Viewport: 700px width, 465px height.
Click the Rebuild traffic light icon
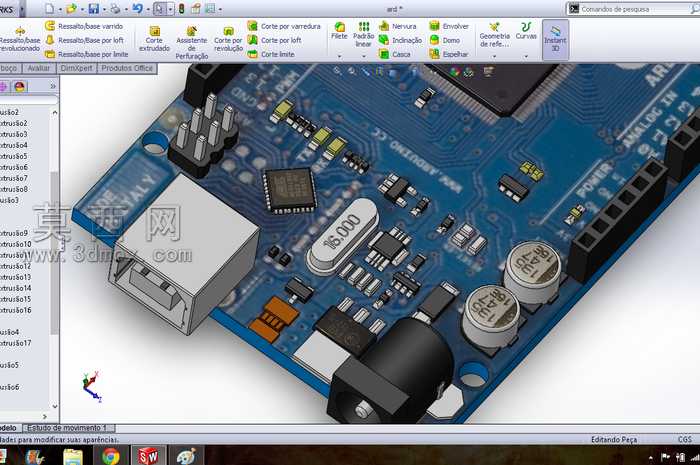click(x=182, y=8)
